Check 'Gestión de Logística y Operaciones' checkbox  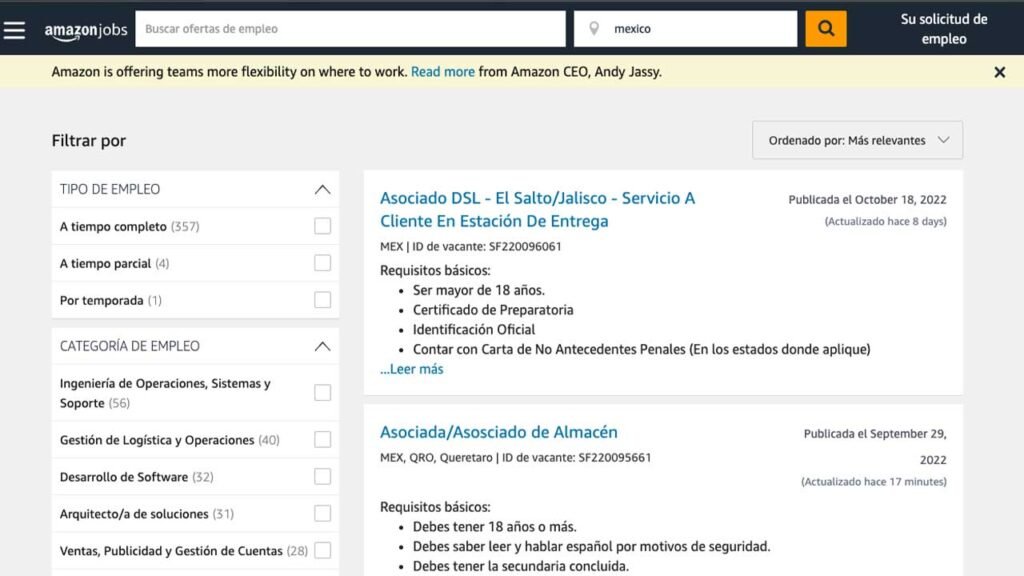[323, 440]
